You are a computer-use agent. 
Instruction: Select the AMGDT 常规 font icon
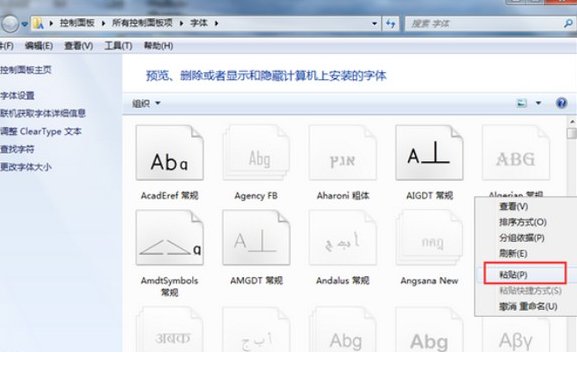(256, 238)
